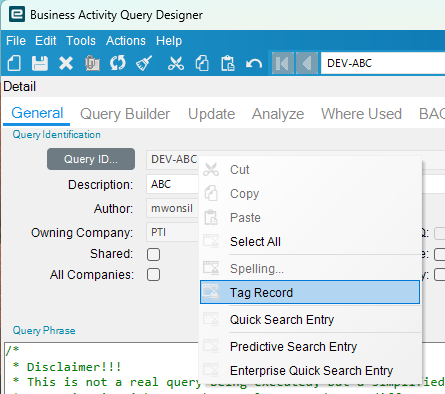Switch to the Query Builder tab

[125, 114]
